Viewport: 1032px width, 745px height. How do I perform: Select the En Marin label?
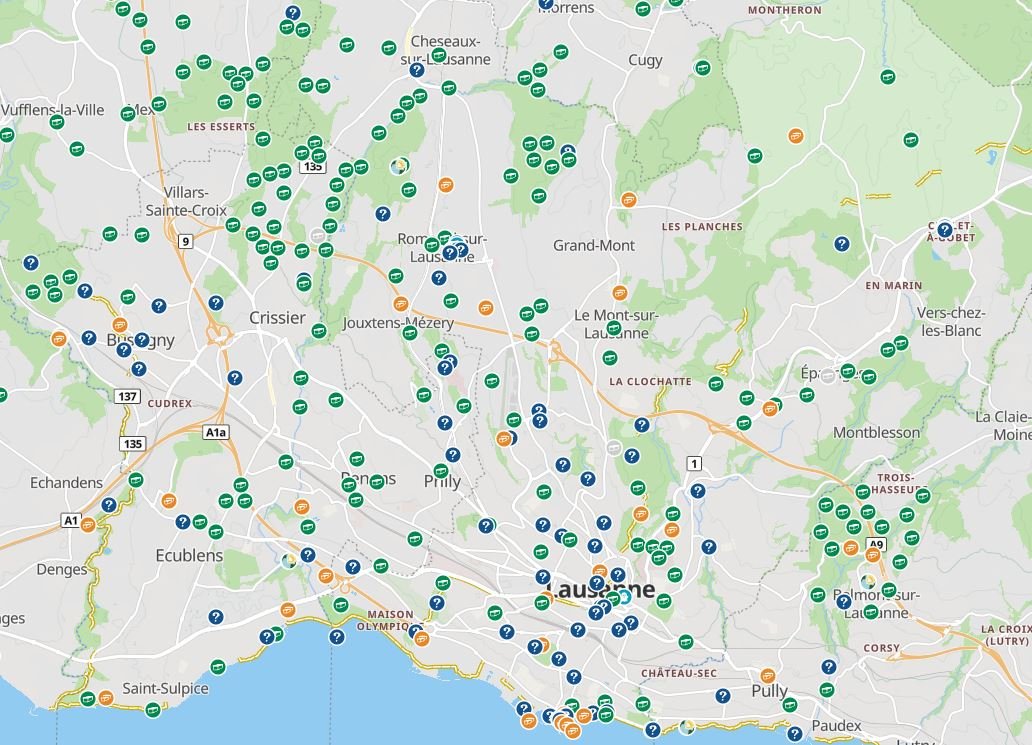(x=893, y=286)
